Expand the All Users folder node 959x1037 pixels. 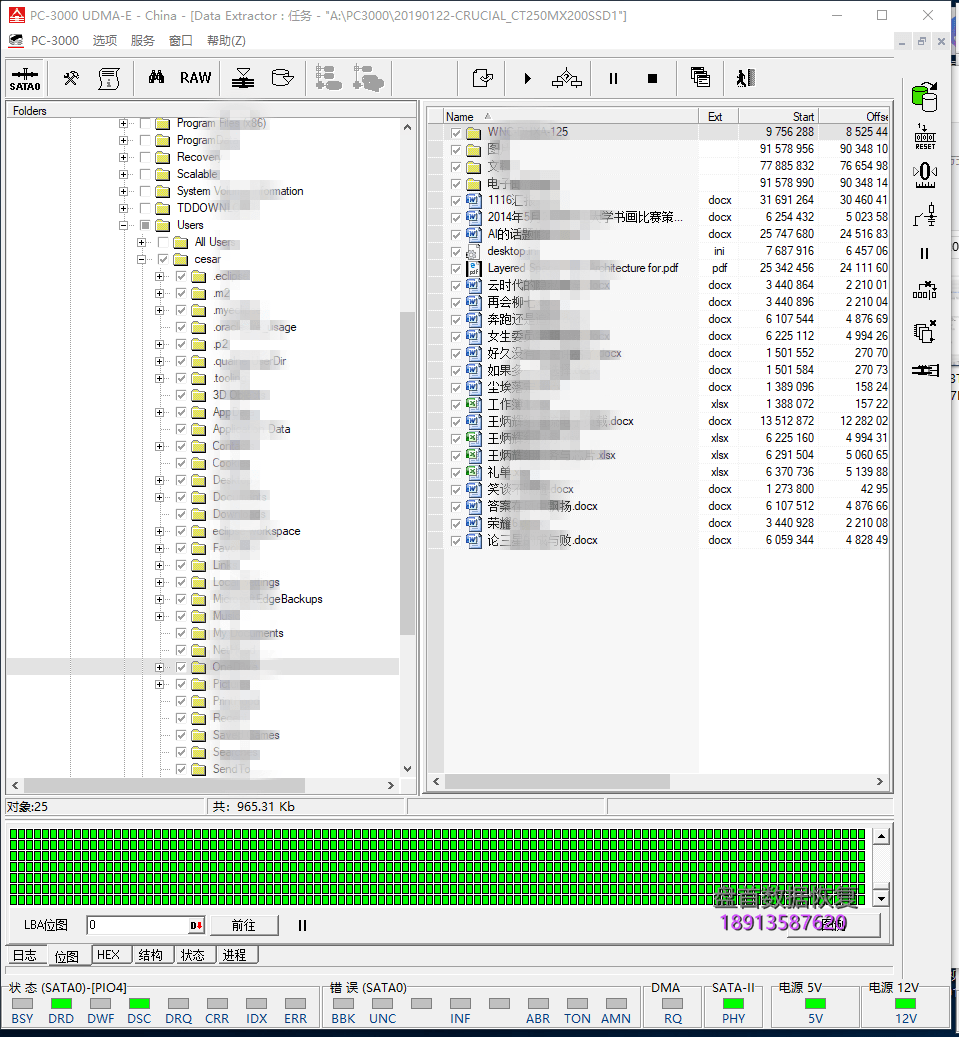point(141,243)
